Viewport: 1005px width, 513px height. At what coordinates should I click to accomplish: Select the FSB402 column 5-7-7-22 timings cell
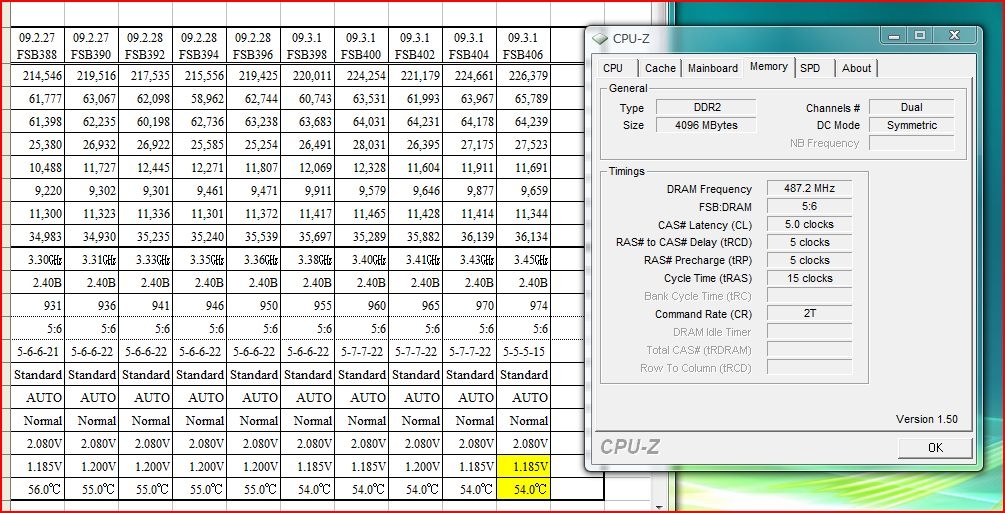coord(415,351)
